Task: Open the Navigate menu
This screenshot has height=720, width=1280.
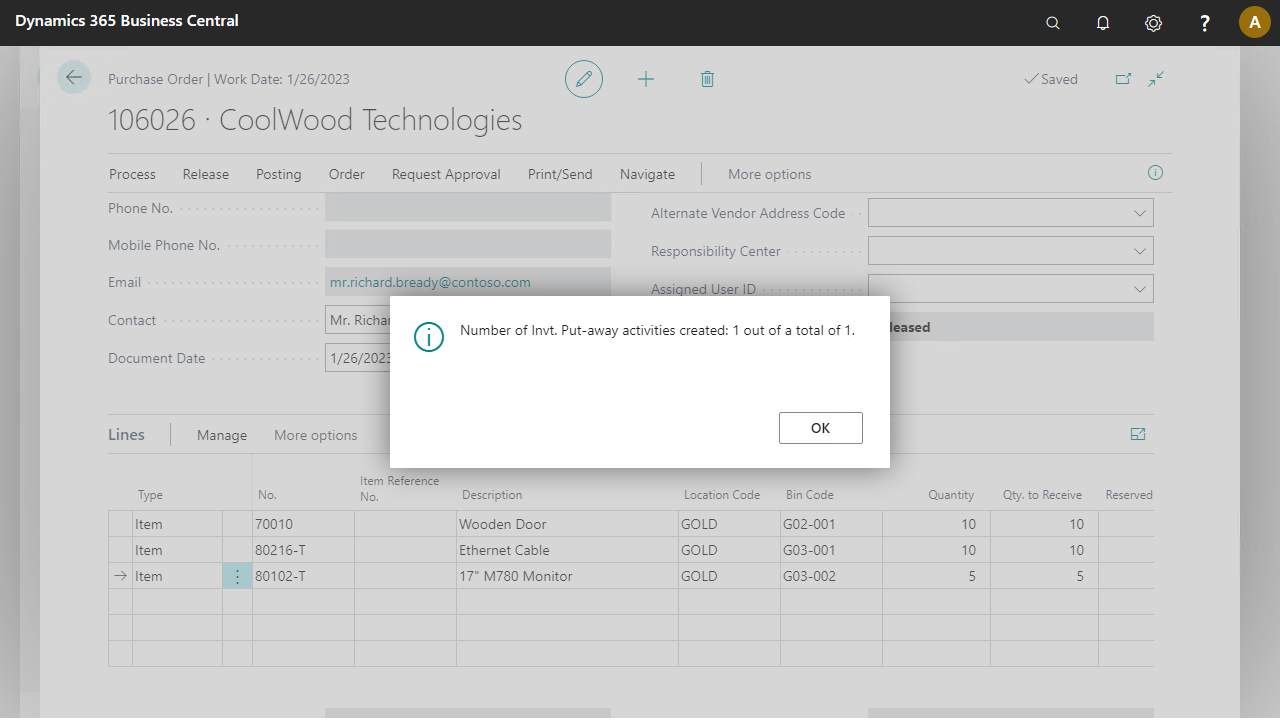Action: 647,174
